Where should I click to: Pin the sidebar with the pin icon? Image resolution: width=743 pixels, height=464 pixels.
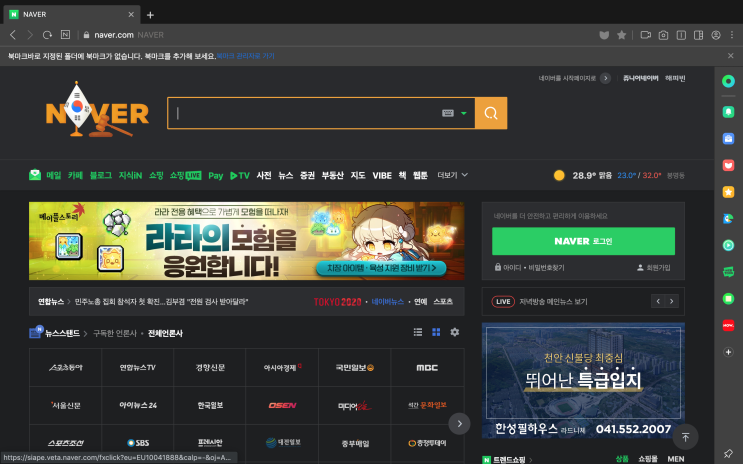pos(728,454)
